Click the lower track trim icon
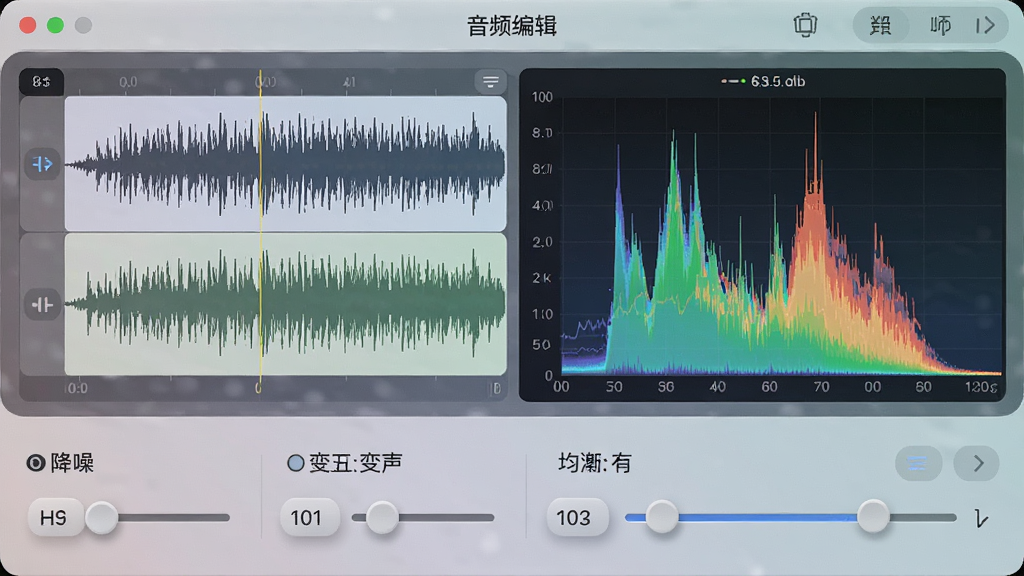The image size is (1024, 576). click(42, 304)
